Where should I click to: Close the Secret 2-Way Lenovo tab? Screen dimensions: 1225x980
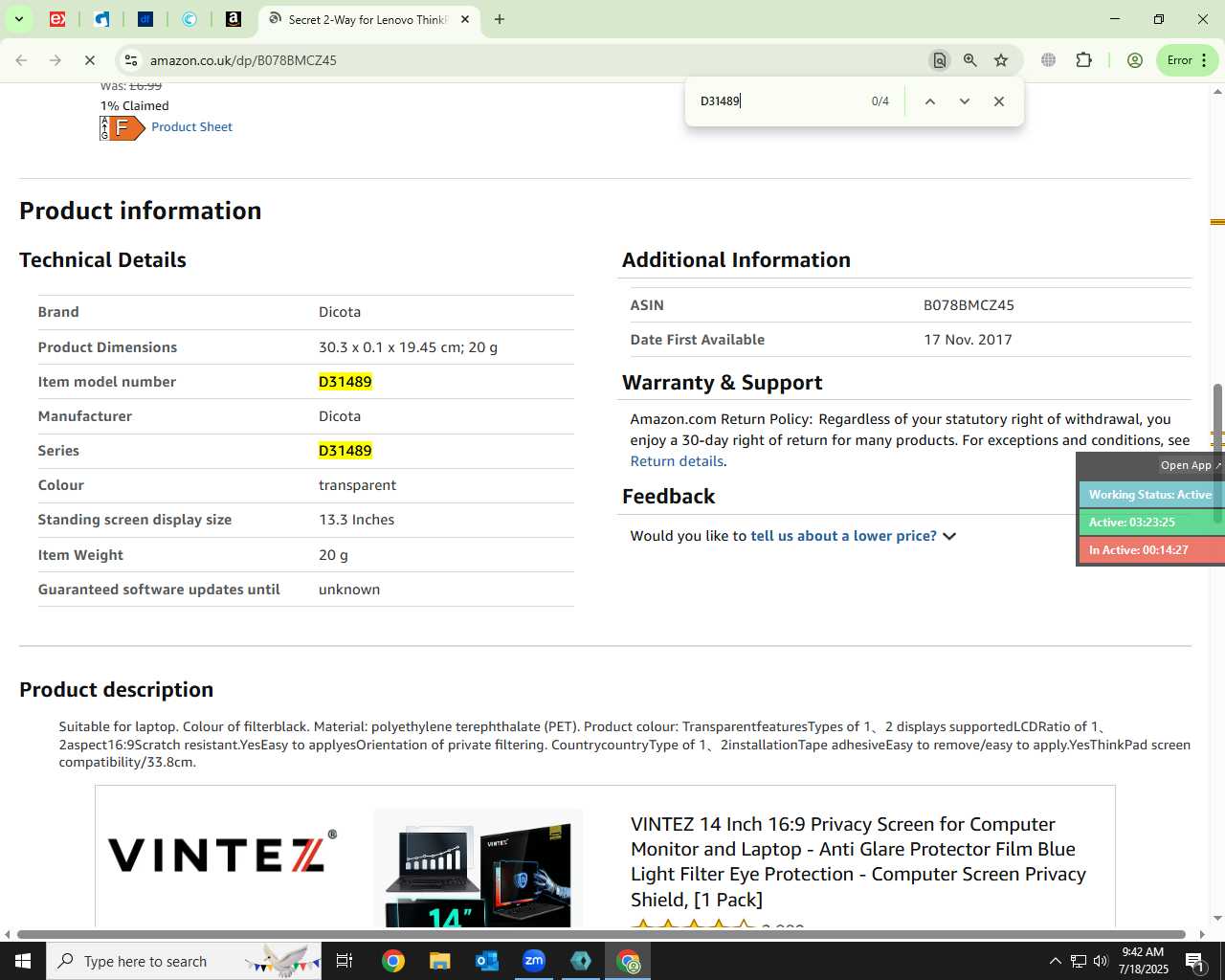(x=465, y=19)
